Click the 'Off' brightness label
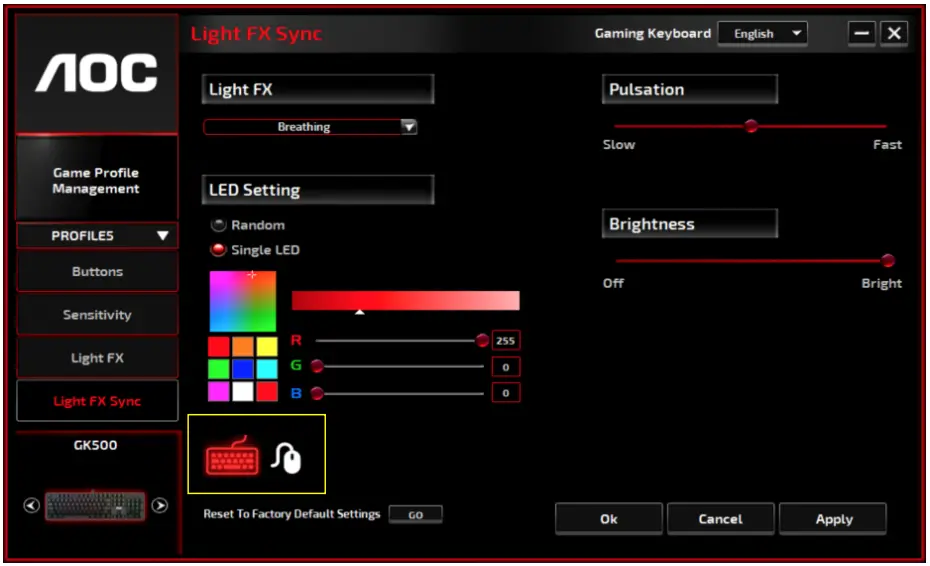Viewport: 930px width, 566px height. click(x=613, y=283)
